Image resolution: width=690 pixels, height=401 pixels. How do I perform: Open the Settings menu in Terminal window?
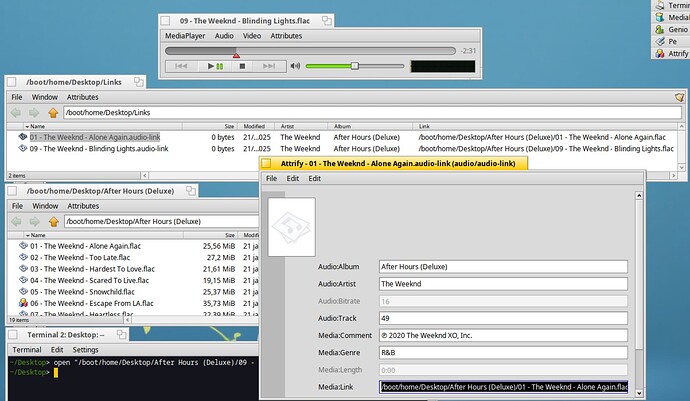coord(85,349)
